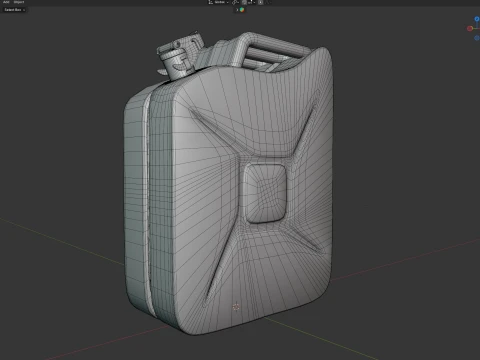Click the red X axis gizmo circle

[470, 28]
